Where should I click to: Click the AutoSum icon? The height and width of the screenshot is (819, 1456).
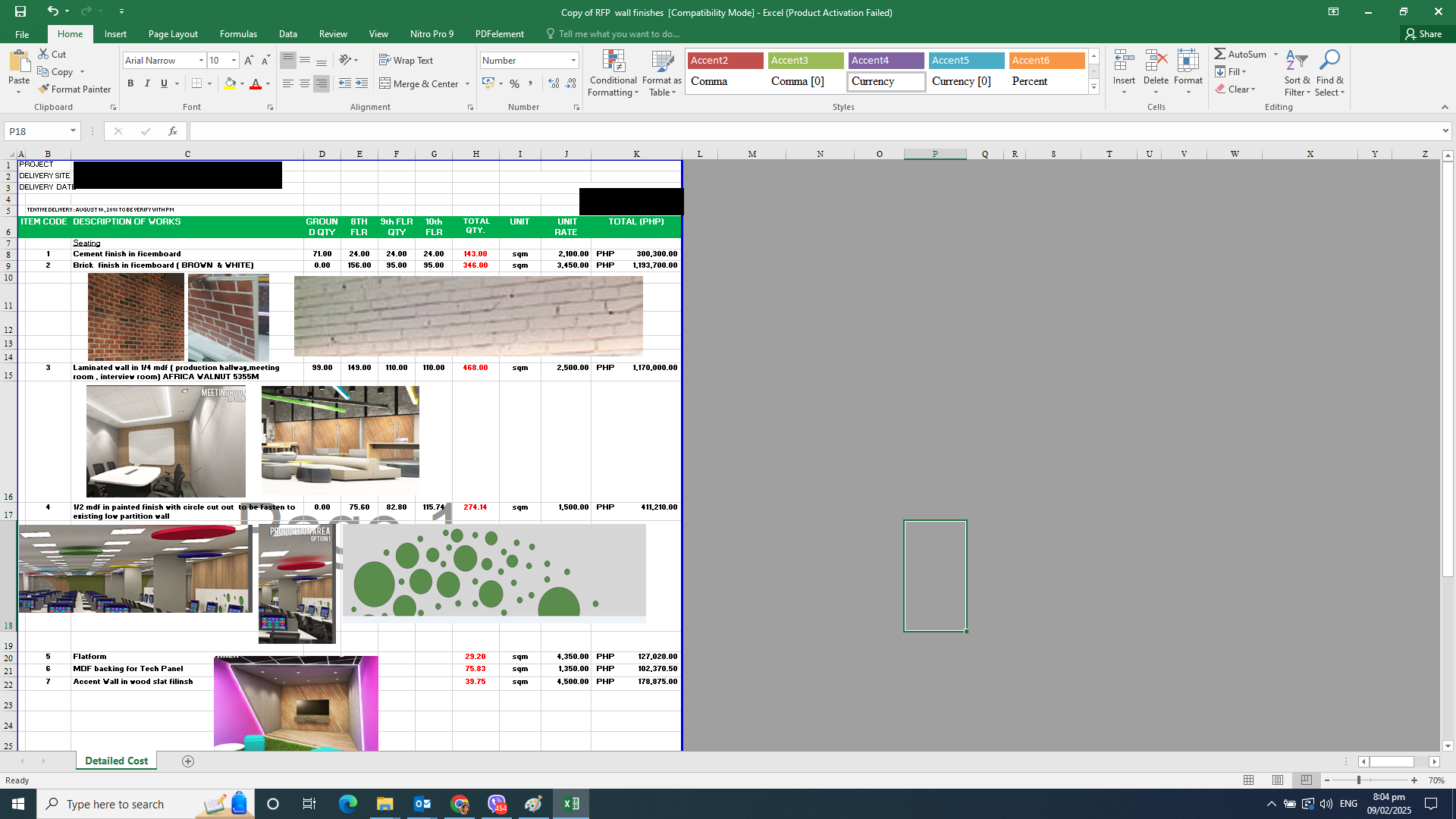click(1239, 54)
